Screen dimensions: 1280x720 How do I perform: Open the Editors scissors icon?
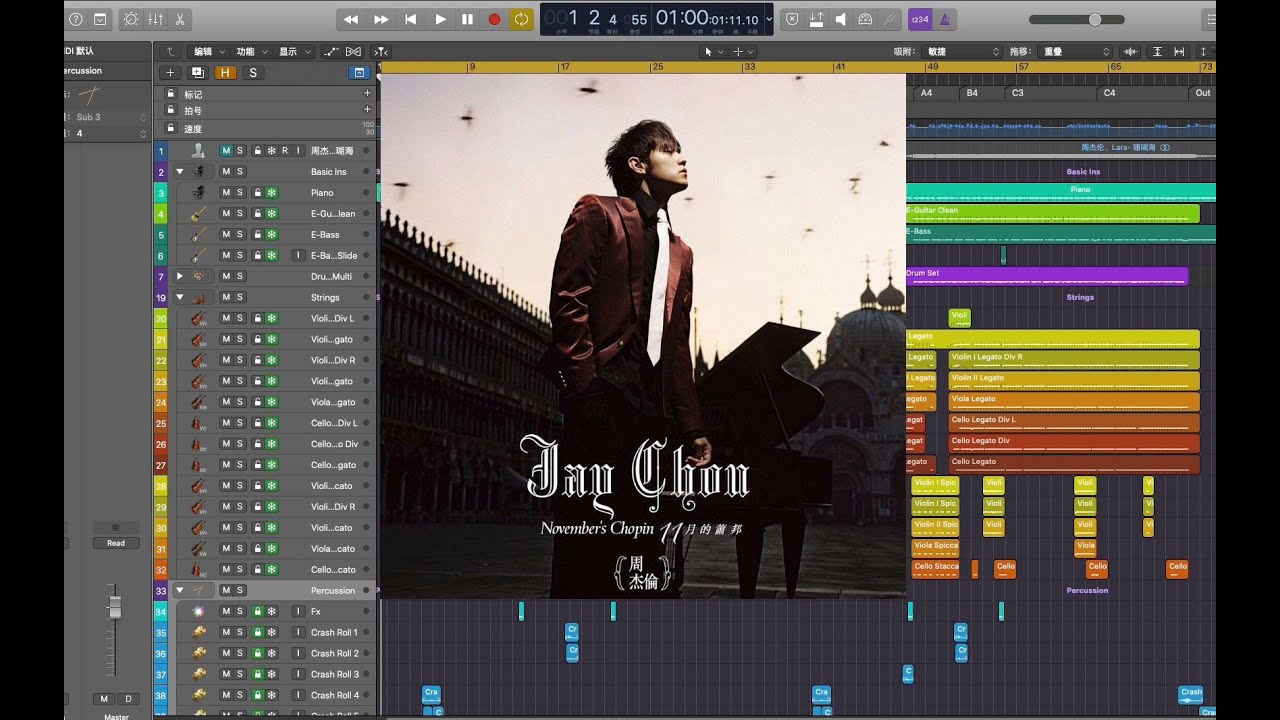[x=180, y=19]
